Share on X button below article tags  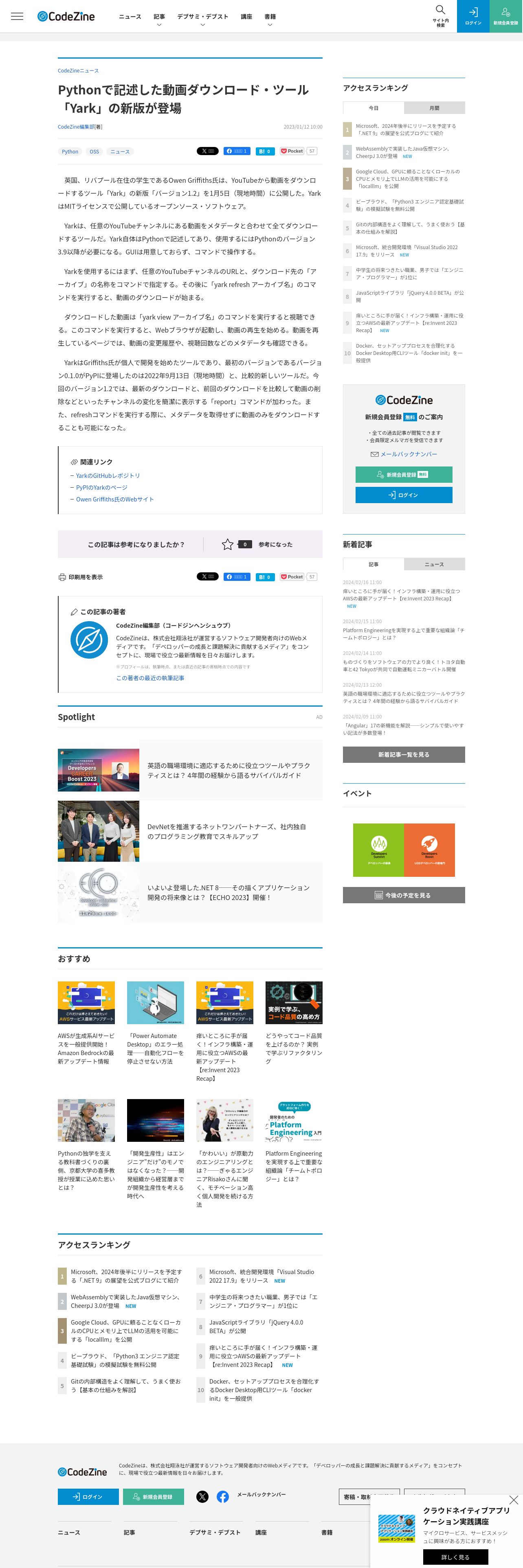(x=208, y=151)
